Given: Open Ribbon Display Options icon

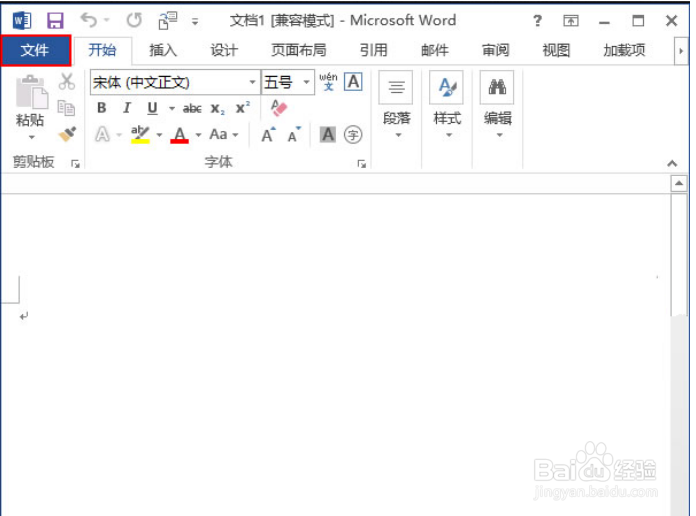Looking at the screenshot, I should click(571, 20).
